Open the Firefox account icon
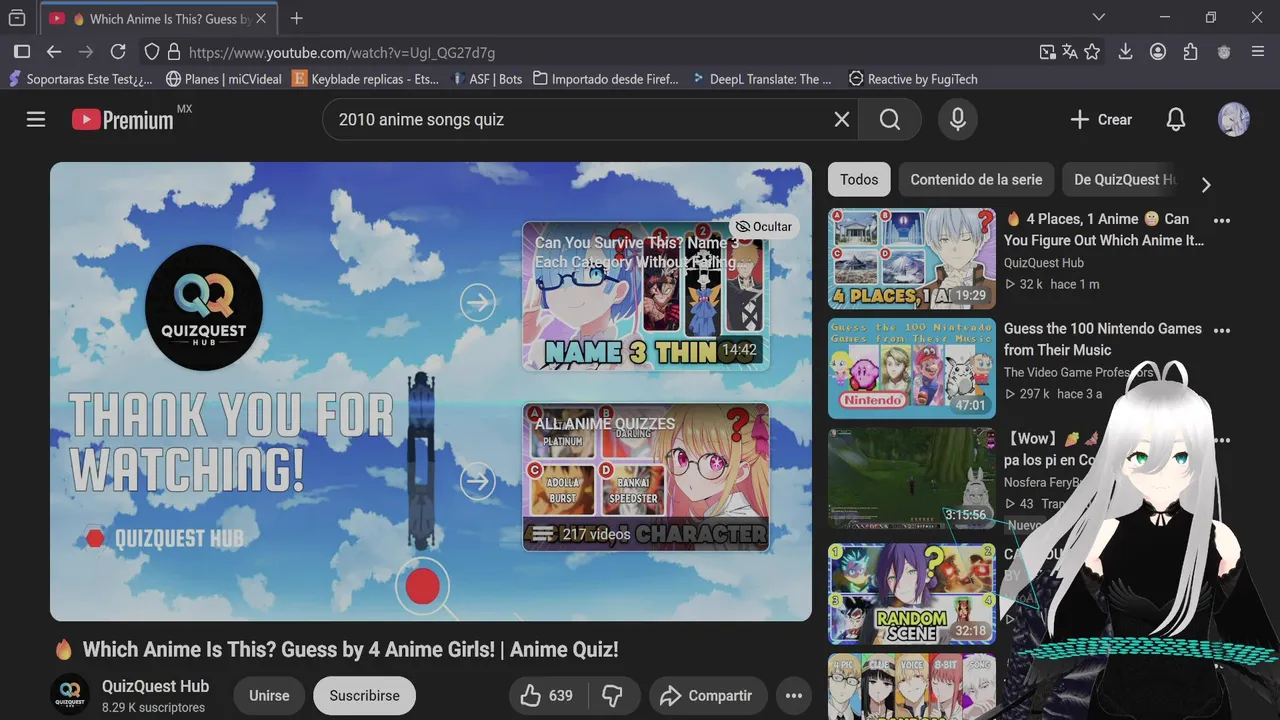Viewport: 1280px width, 720px height. (1158, 52)
